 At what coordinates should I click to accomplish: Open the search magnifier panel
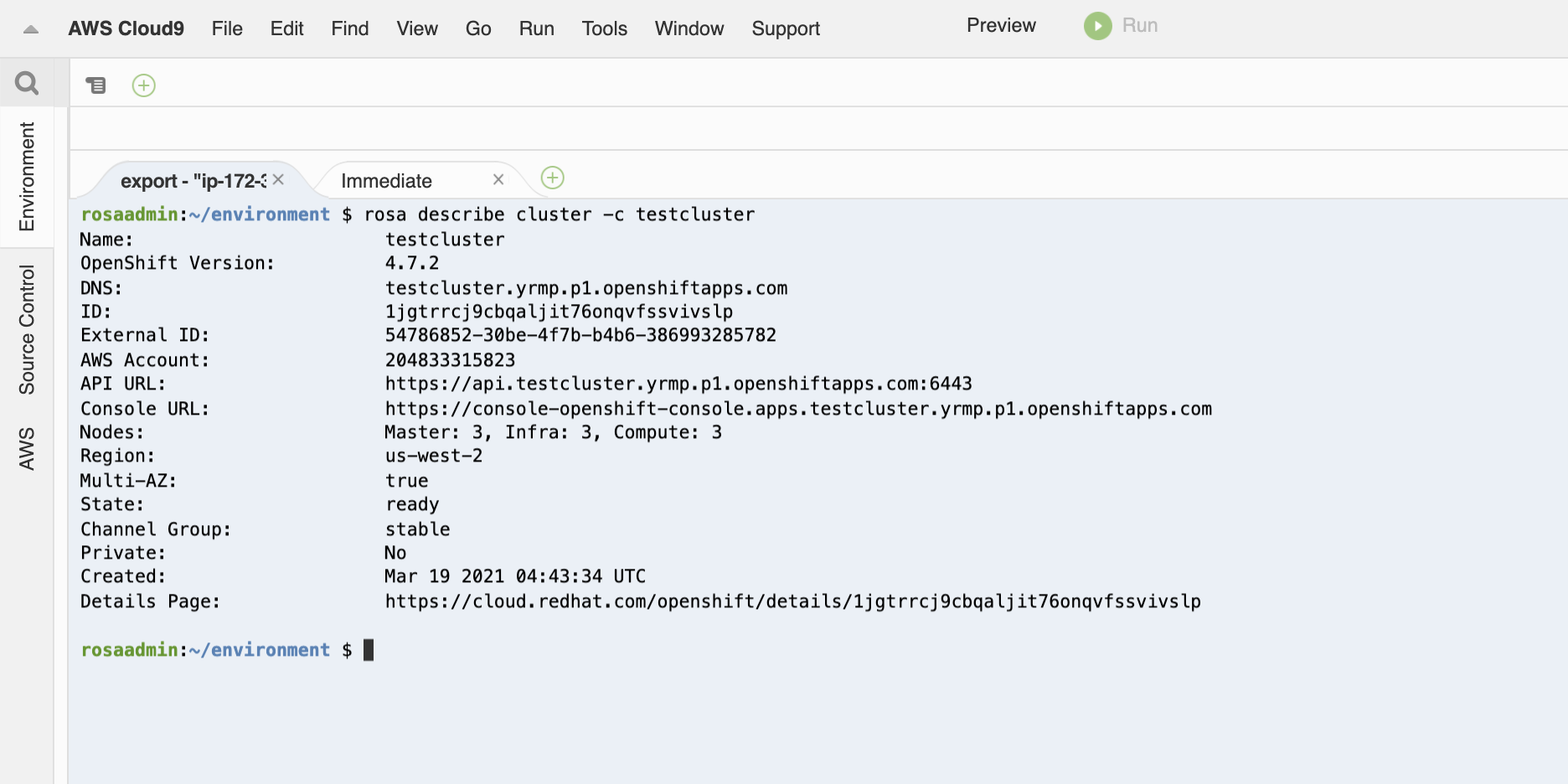[x=27, y=83]
